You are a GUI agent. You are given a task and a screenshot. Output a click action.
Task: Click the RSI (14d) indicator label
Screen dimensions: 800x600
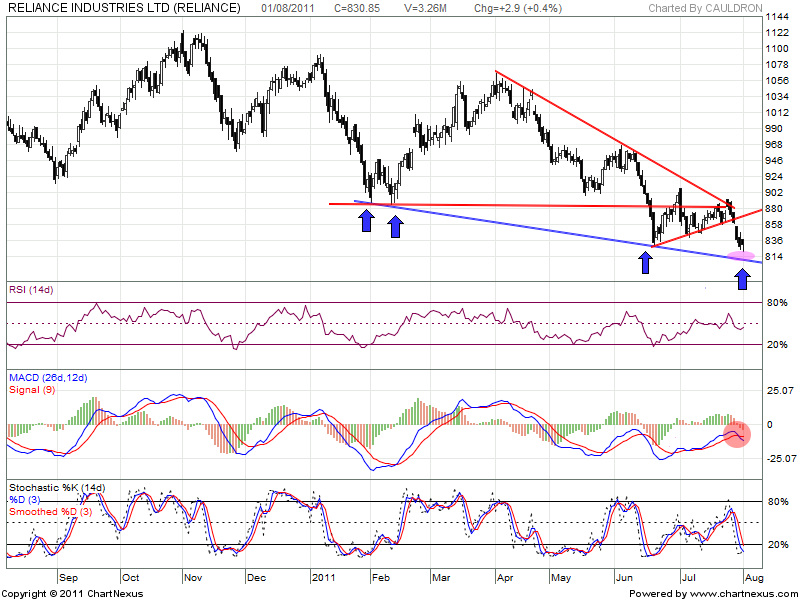click(x=28, y=291)
